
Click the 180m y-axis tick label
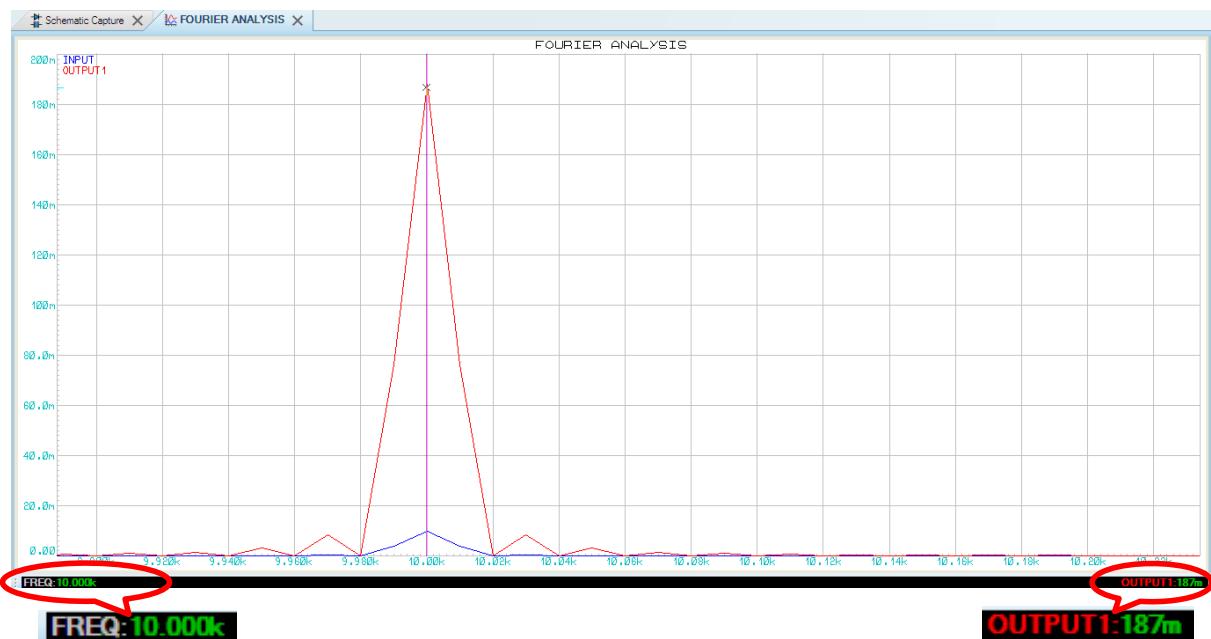tap(43, 105)
